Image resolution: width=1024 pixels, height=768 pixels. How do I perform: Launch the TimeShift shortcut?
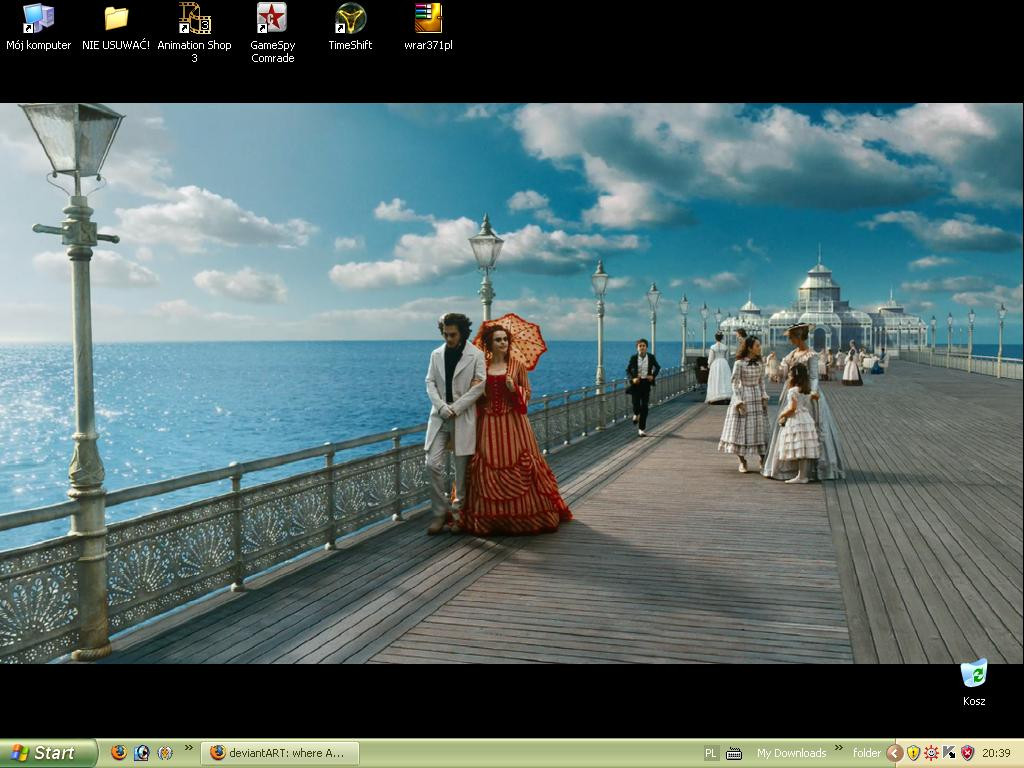coord(350,27)
